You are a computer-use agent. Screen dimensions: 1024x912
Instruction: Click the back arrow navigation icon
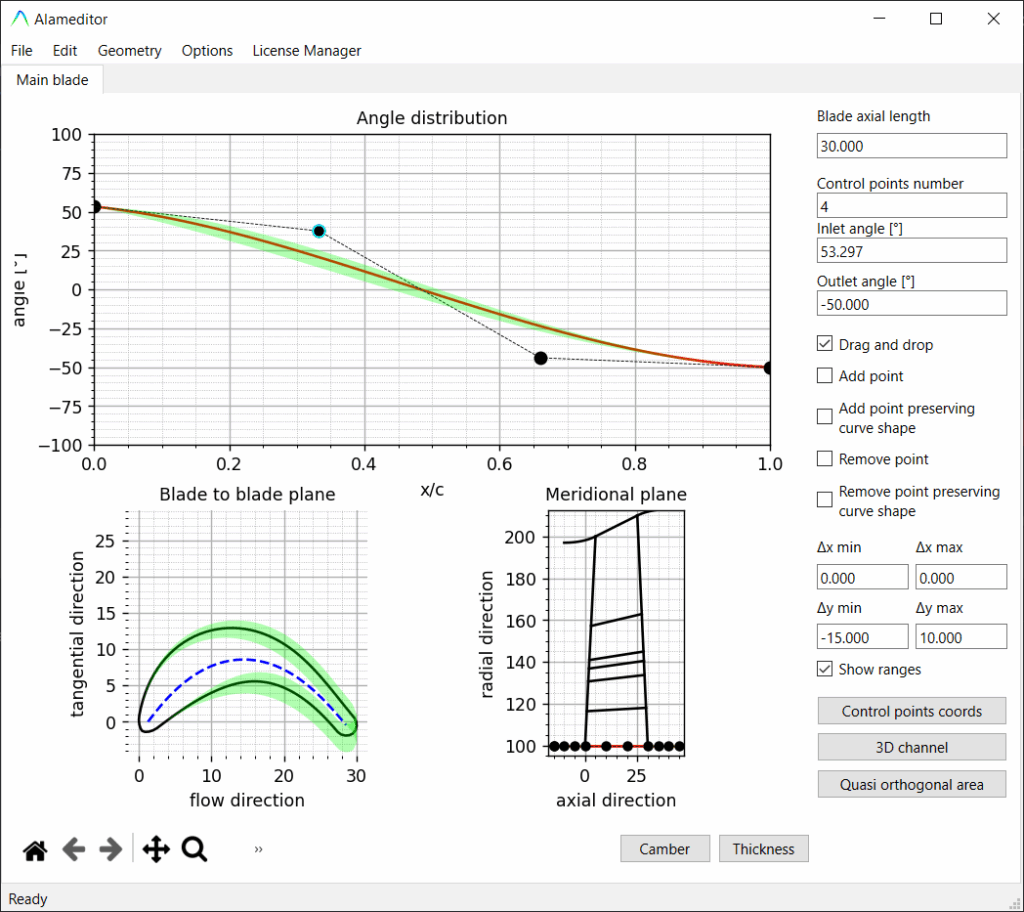[73, 850]
